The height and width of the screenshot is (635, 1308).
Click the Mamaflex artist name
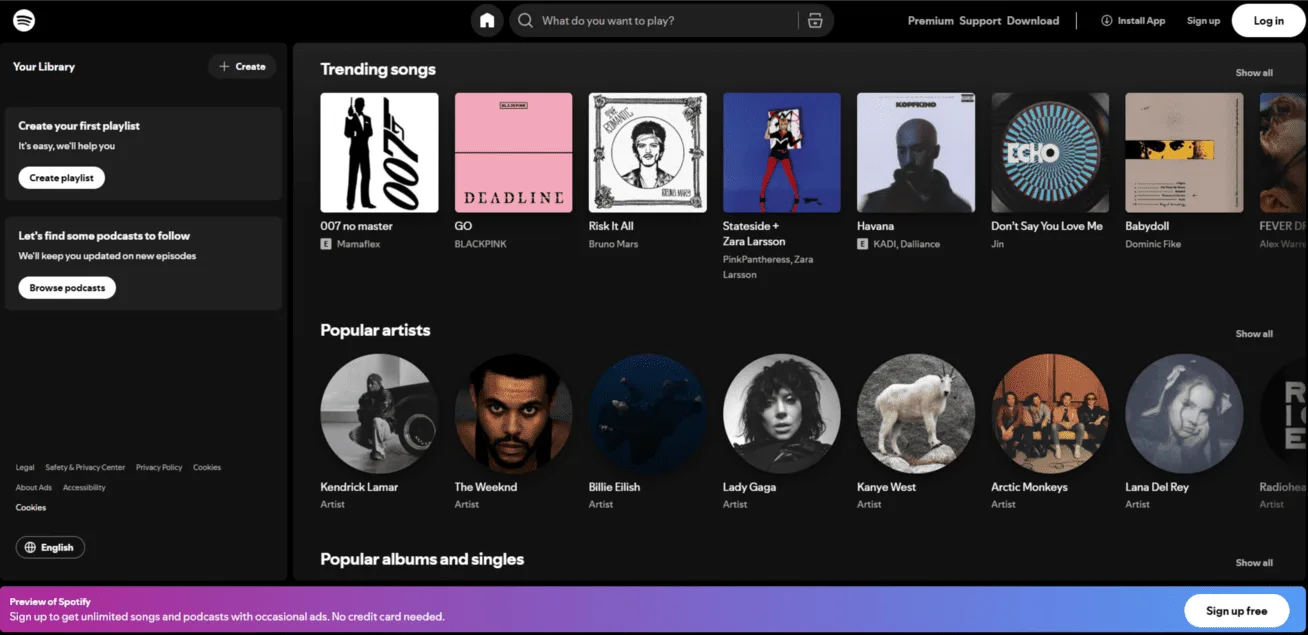click(359, 244)
